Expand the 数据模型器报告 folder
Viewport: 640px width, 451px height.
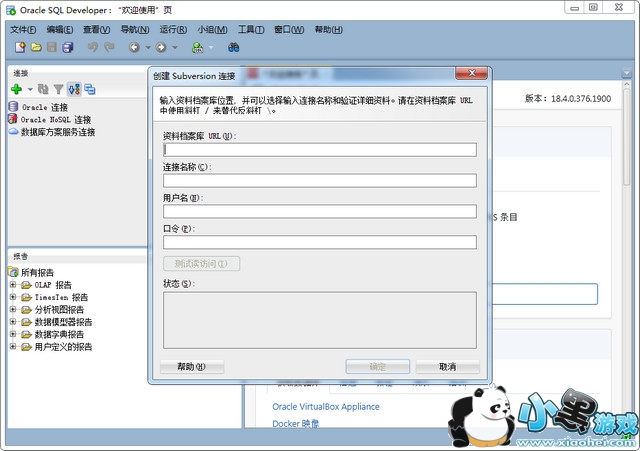click(13, 322)
